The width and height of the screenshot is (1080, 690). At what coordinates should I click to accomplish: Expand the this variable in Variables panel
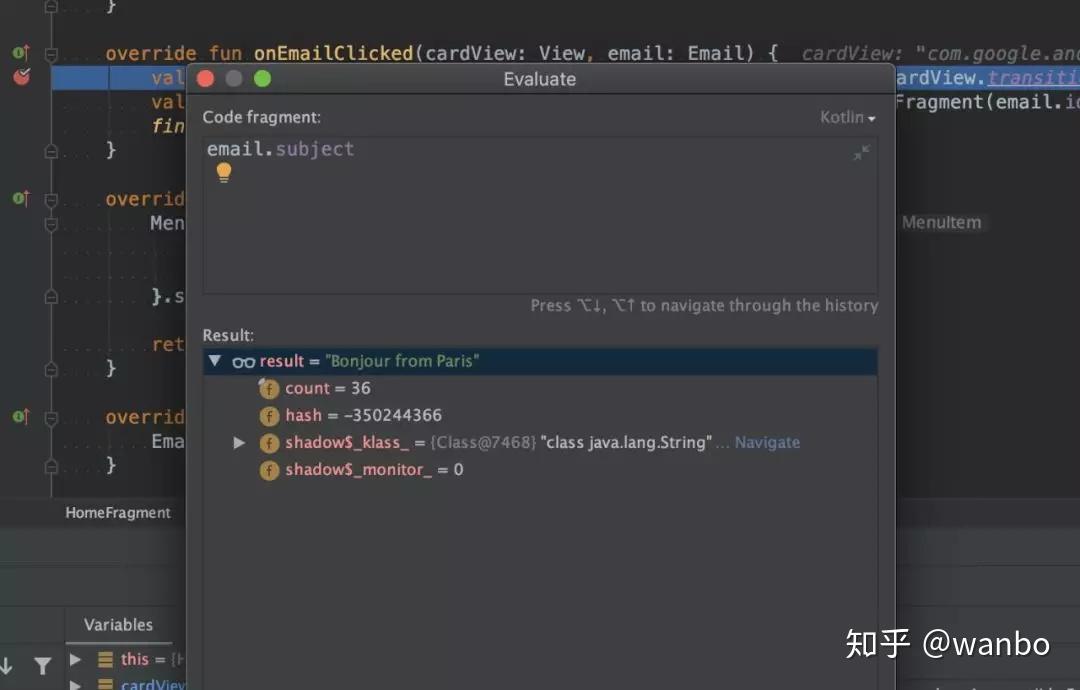click(74, 659)
